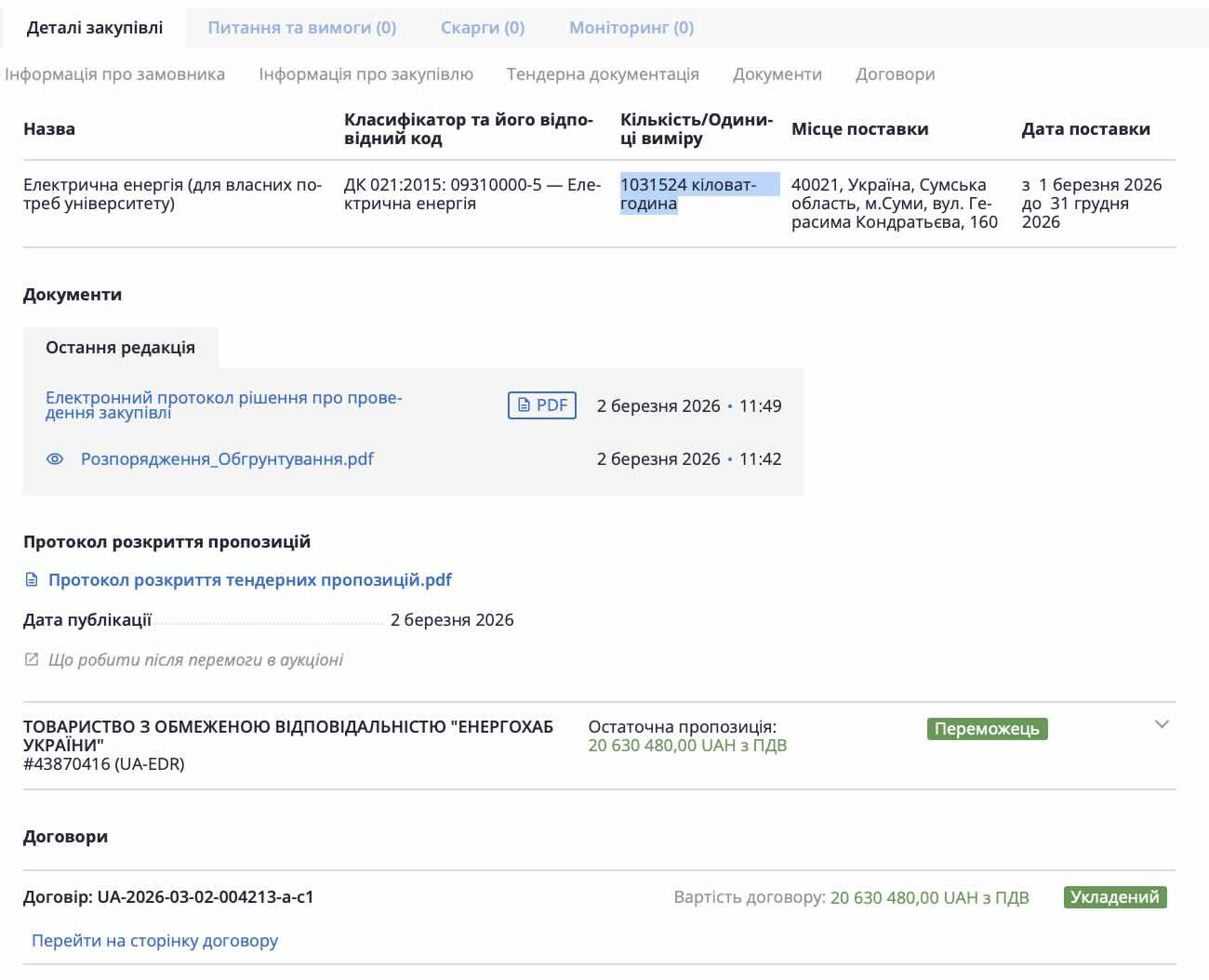Click the document icon next to Протокол розкриття
The image size is (1209, 980).
point(32,580)
